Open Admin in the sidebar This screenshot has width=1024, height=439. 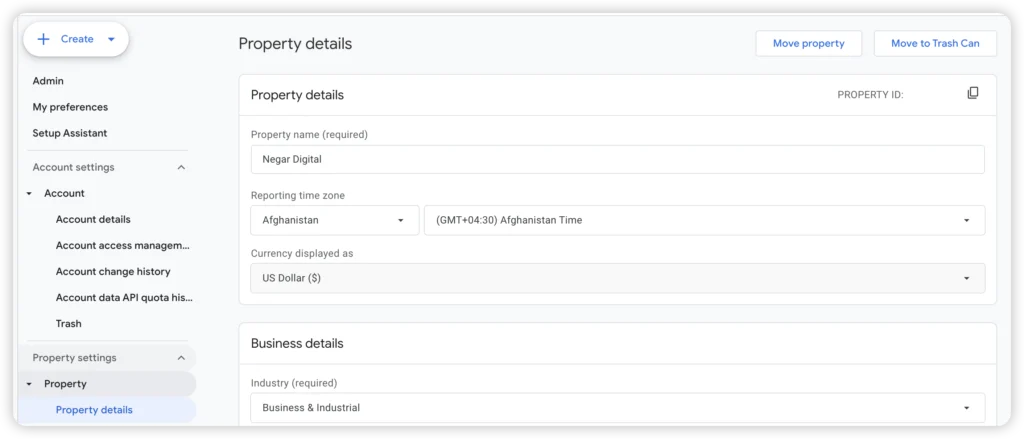pos(48,81)
